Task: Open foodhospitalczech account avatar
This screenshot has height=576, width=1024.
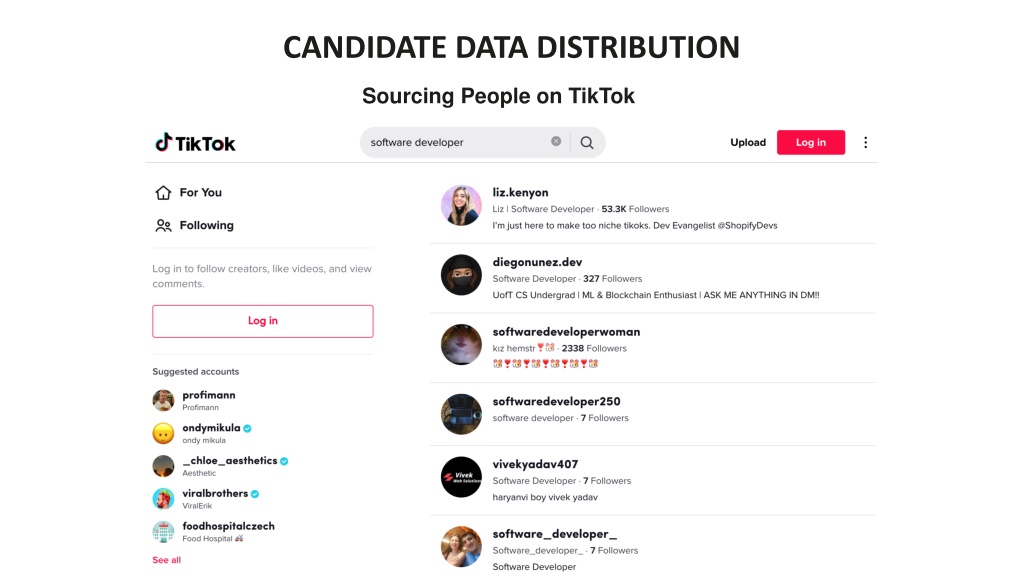Action: pyautogui.click(x=163, y=531)
